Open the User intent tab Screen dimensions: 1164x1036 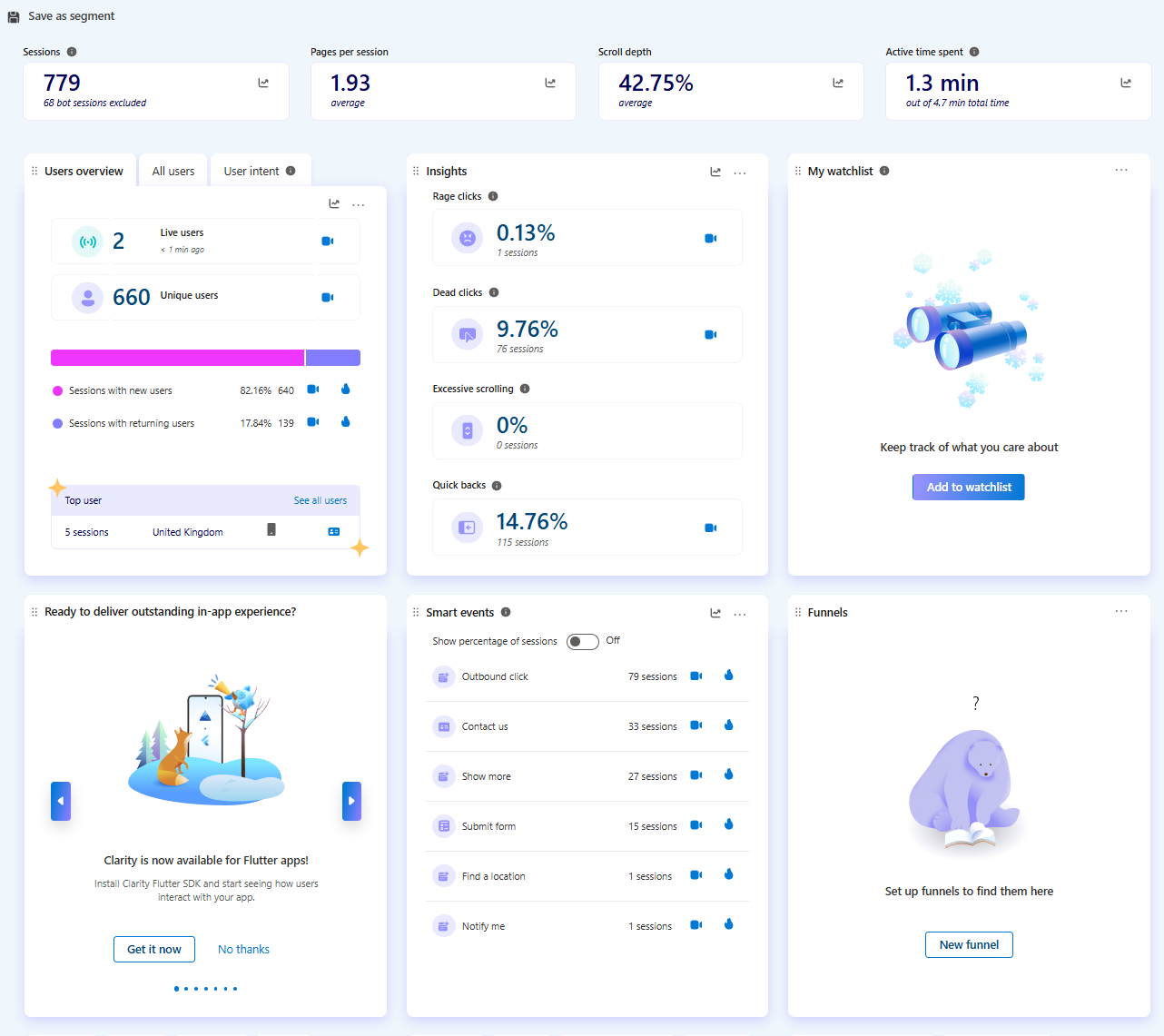[x=252, y=170]
